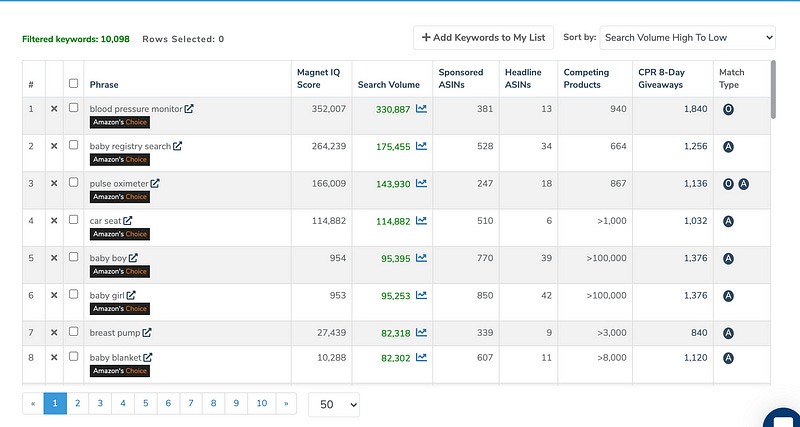
Task: View trend chart for 143,930 search volume
Action: click(x=421, y=183)
